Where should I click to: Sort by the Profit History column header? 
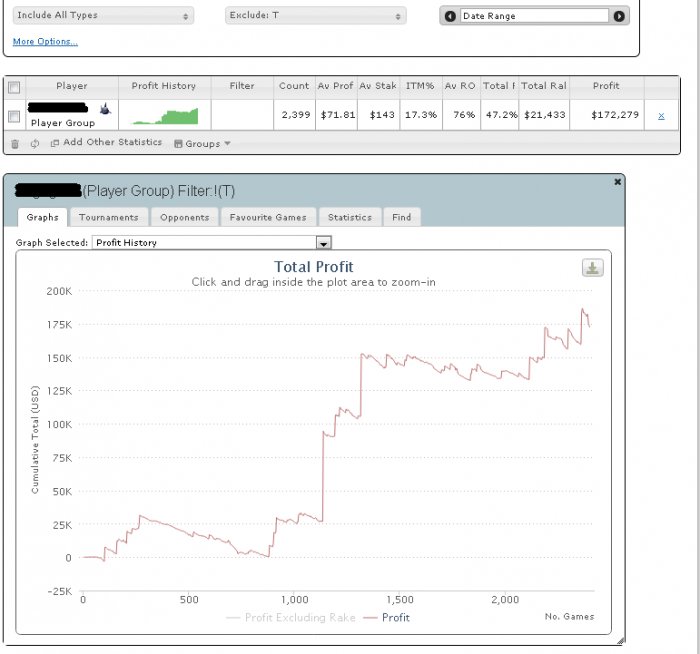(164, 86)
